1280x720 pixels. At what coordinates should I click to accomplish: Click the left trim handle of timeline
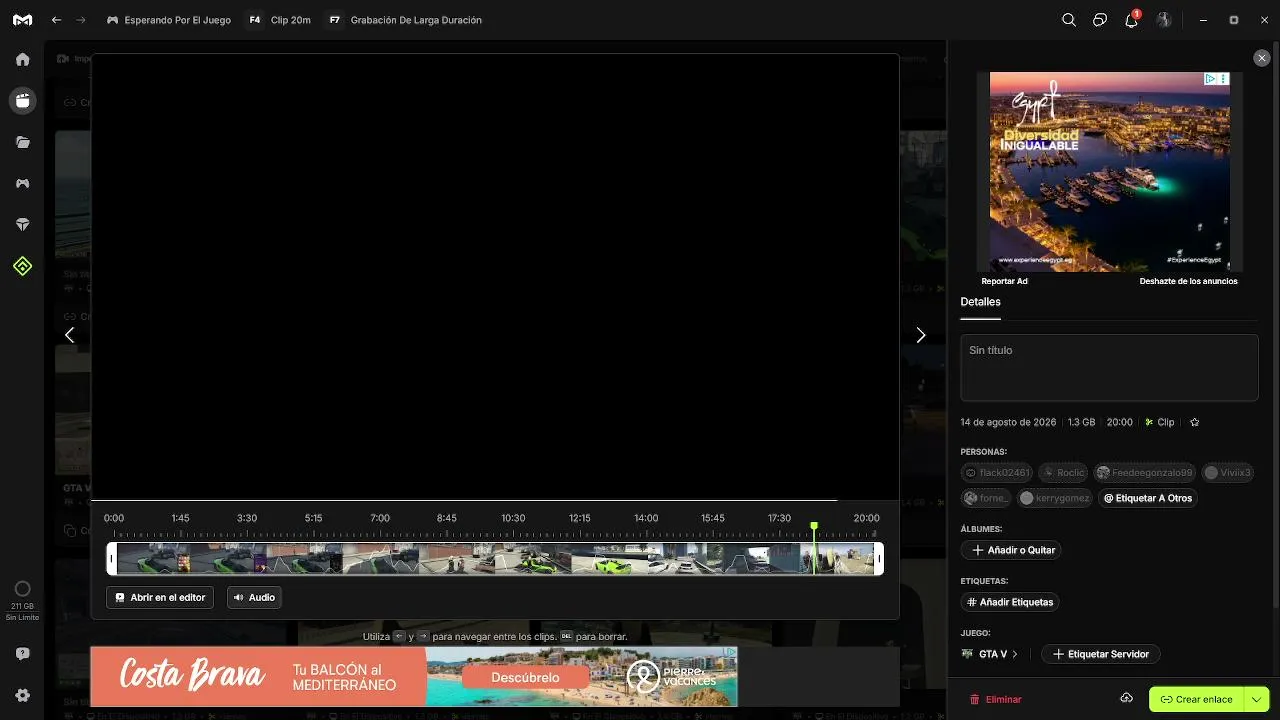tap(112, 558)
